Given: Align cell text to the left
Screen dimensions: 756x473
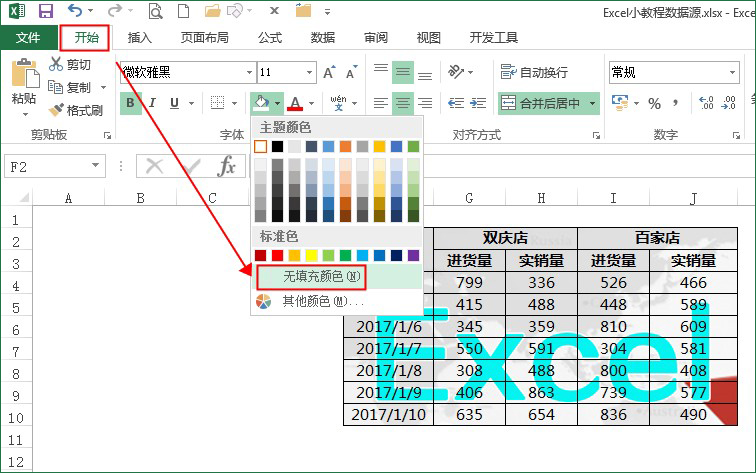Looking at the screenshot, I should [381, 103].
